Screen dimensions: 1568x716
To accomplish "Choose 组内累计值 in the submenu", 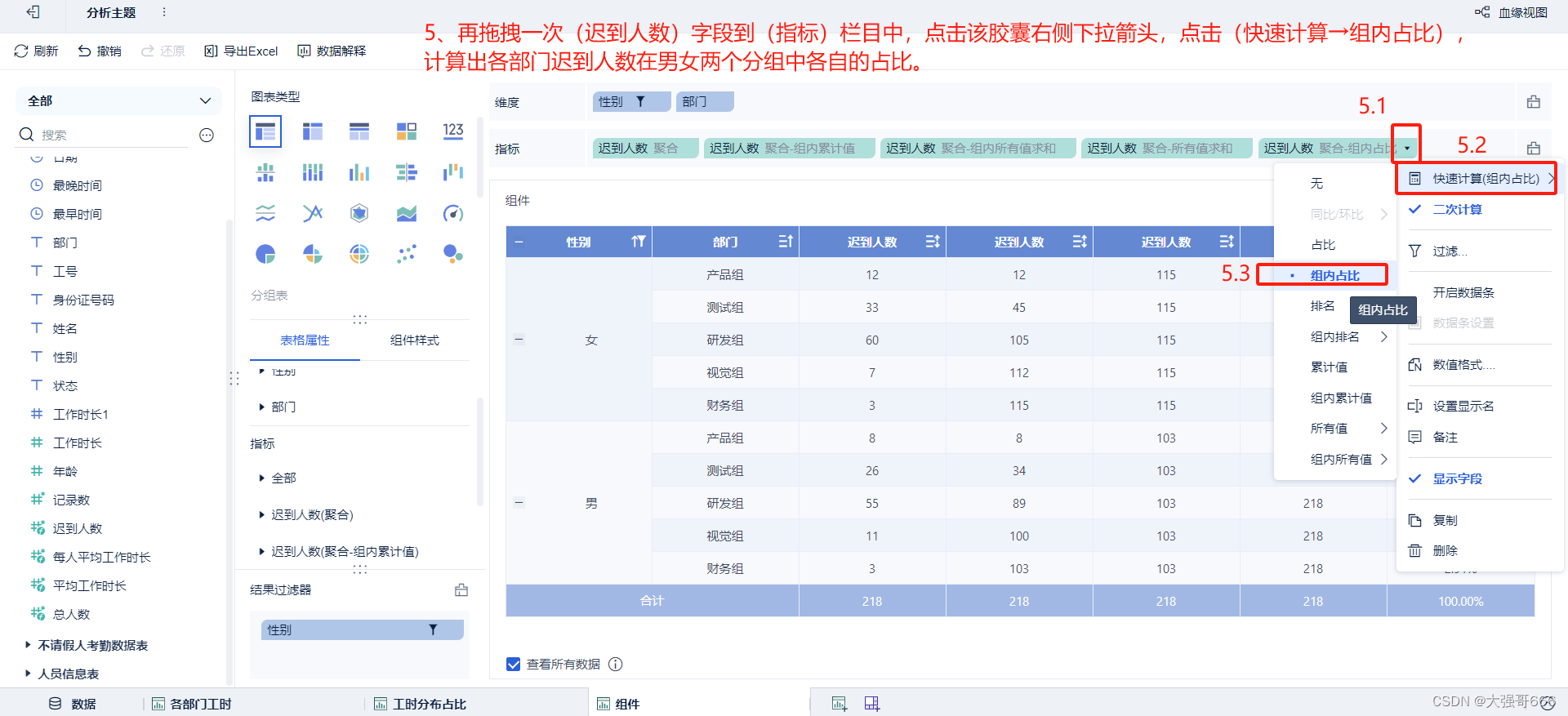I will click(1341, 398).
